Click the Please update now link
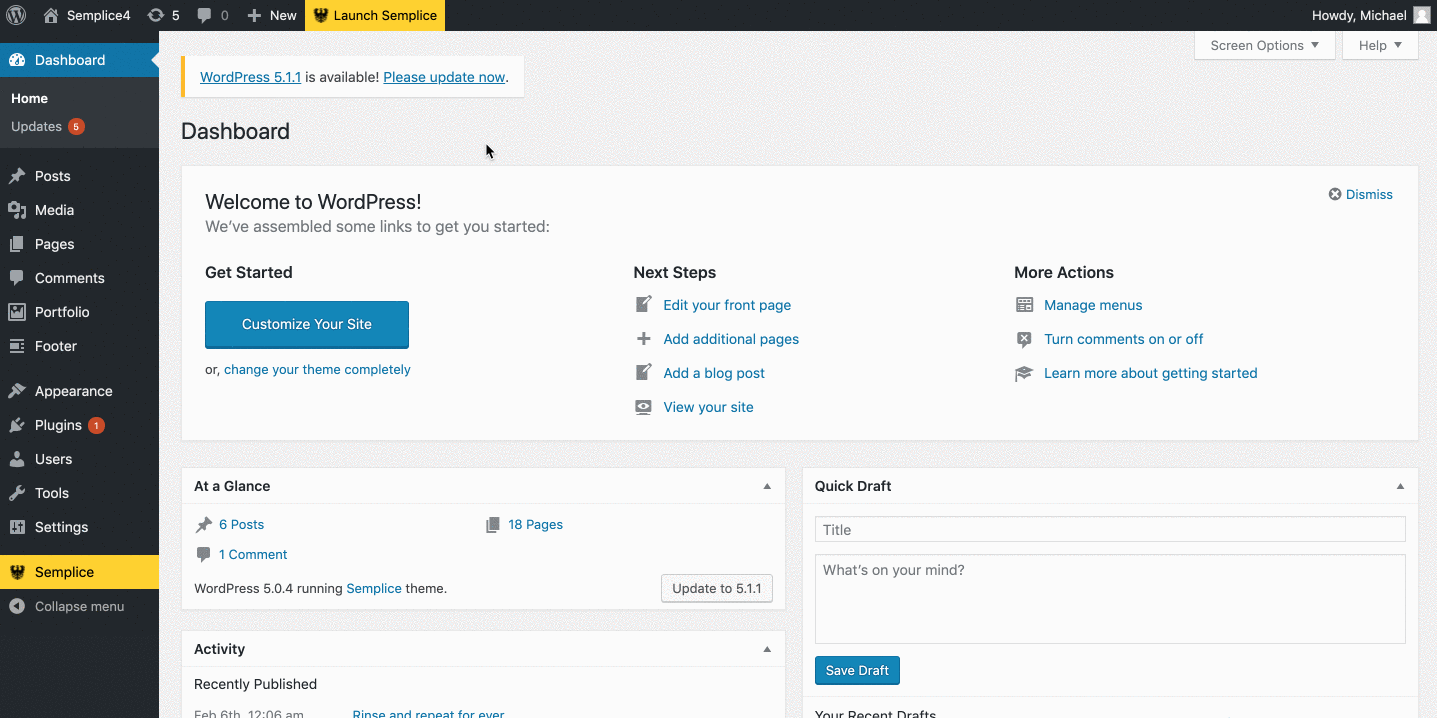The height and width of the screenshot is (718, 1437). point(444,77)
